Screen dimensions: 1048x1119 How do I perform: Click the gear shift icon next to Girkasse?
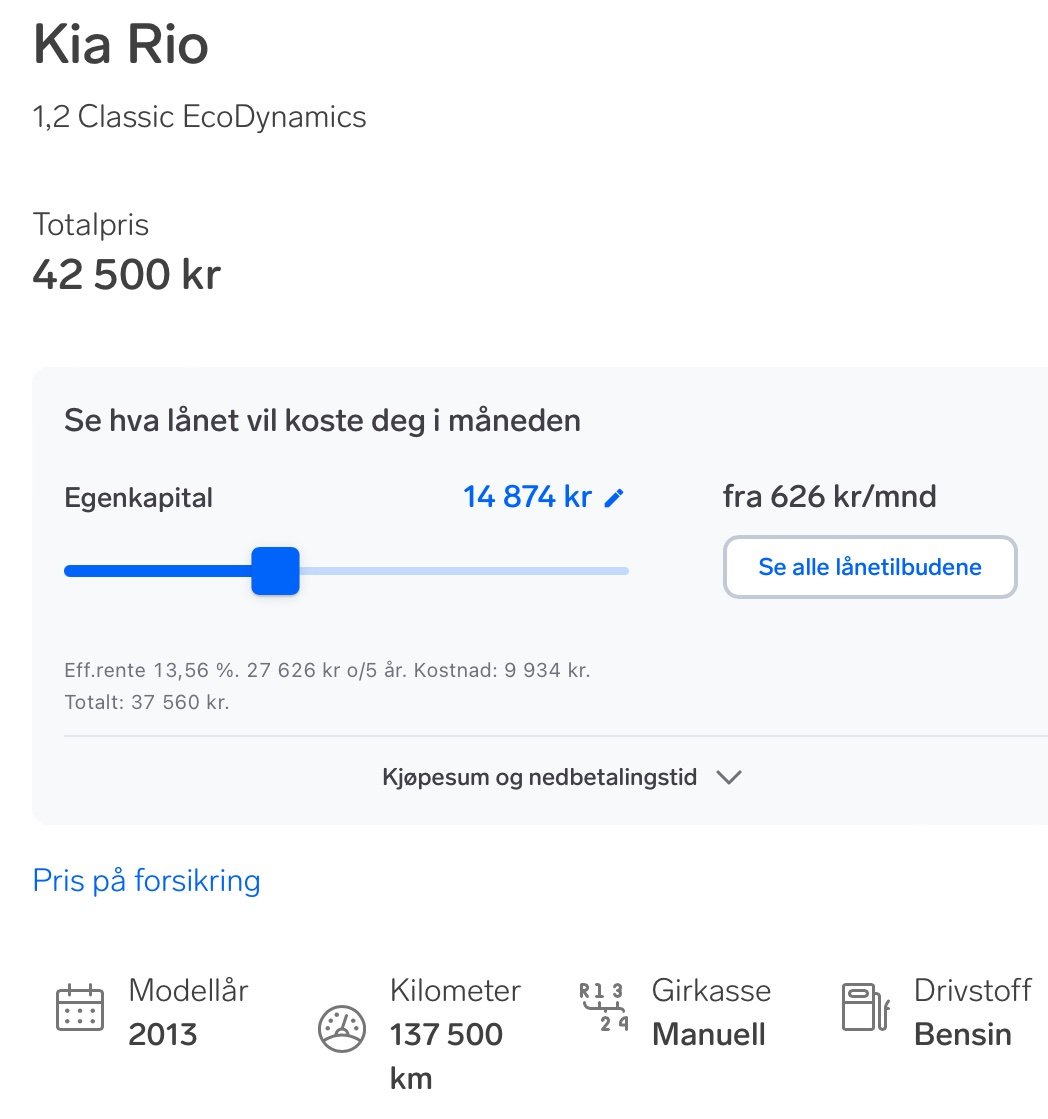click(604, 1006)
